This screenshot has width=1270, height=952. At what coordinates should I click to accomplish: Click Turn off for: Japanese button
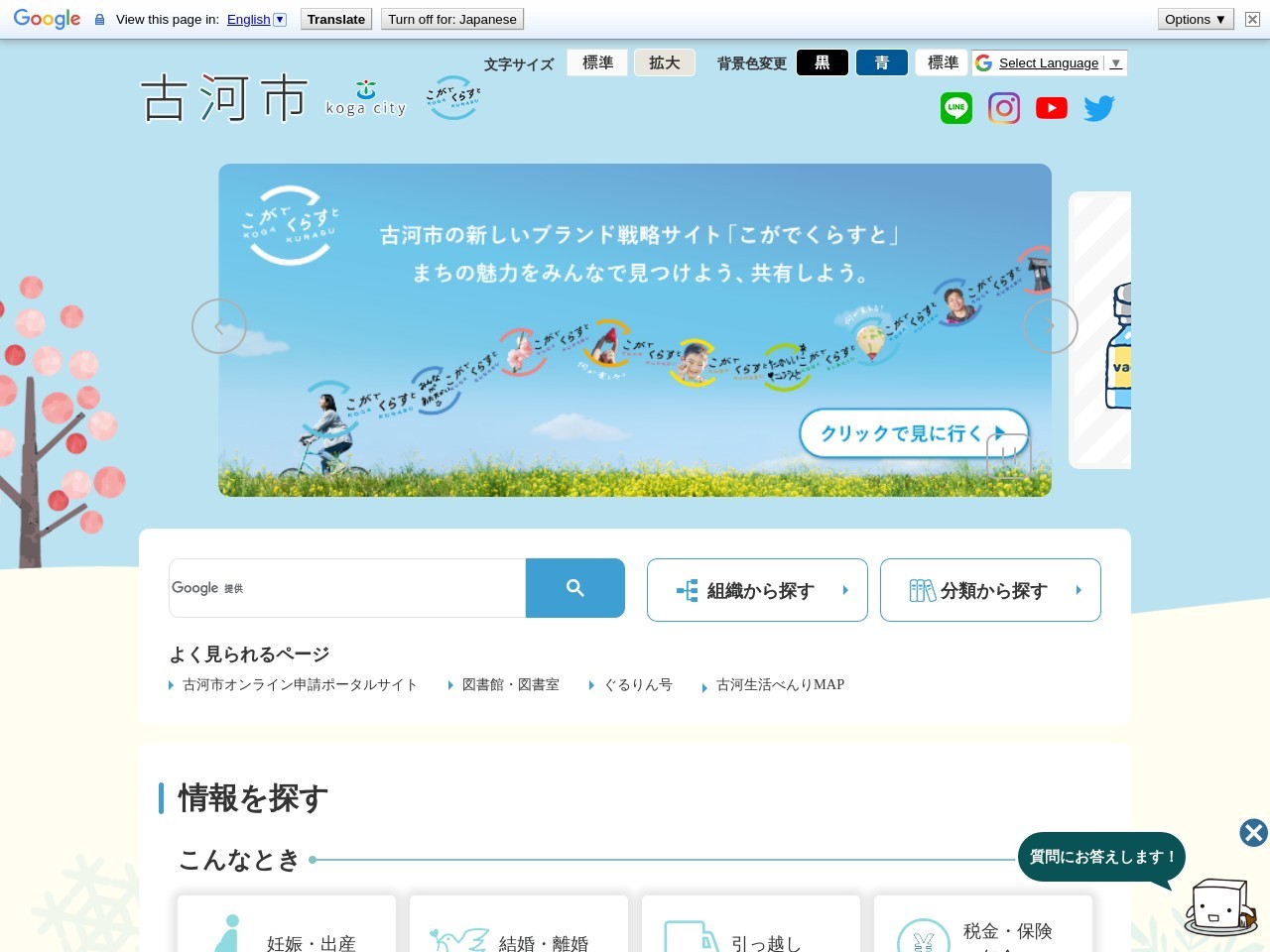click(452, 19)
